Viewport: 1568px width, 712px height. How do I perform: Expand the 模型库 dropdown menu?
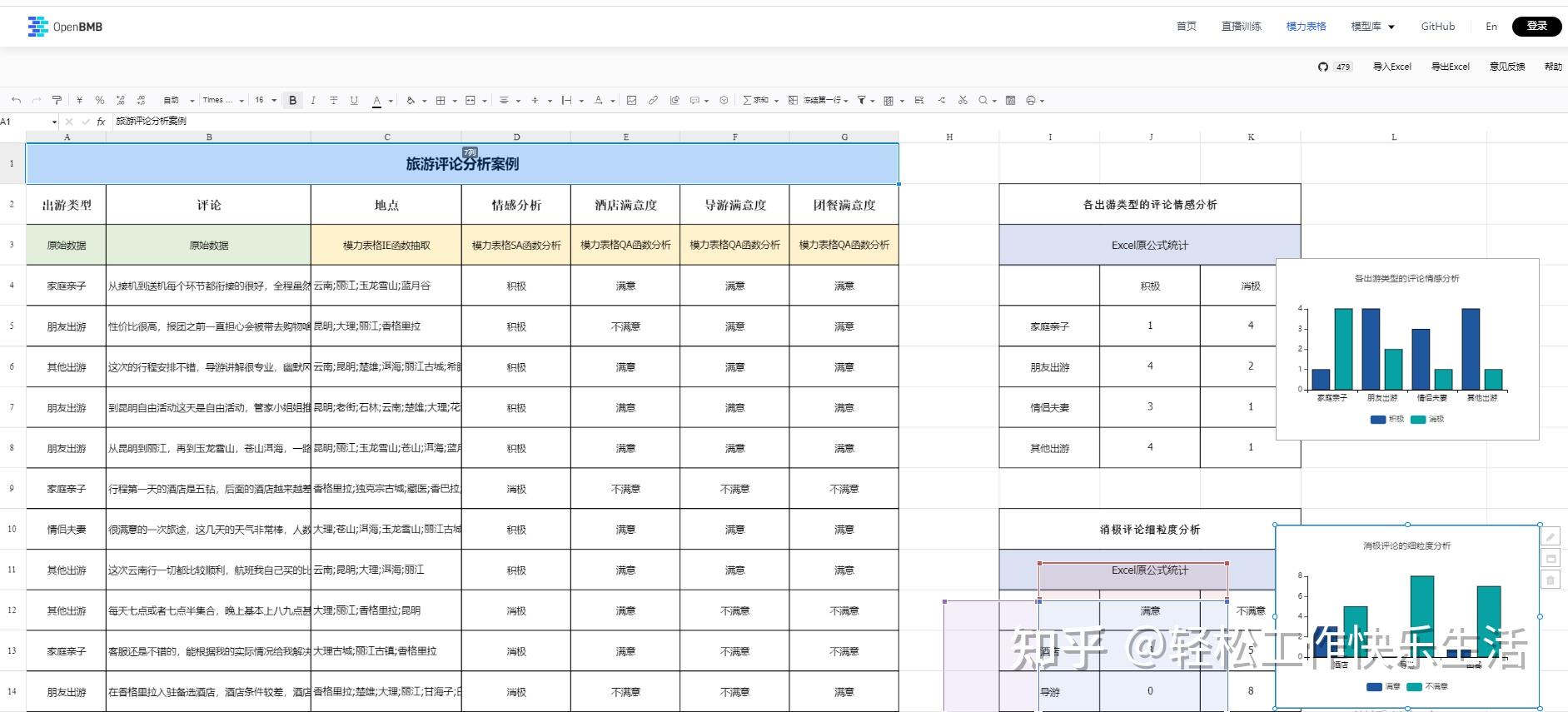pos(1372,27)
